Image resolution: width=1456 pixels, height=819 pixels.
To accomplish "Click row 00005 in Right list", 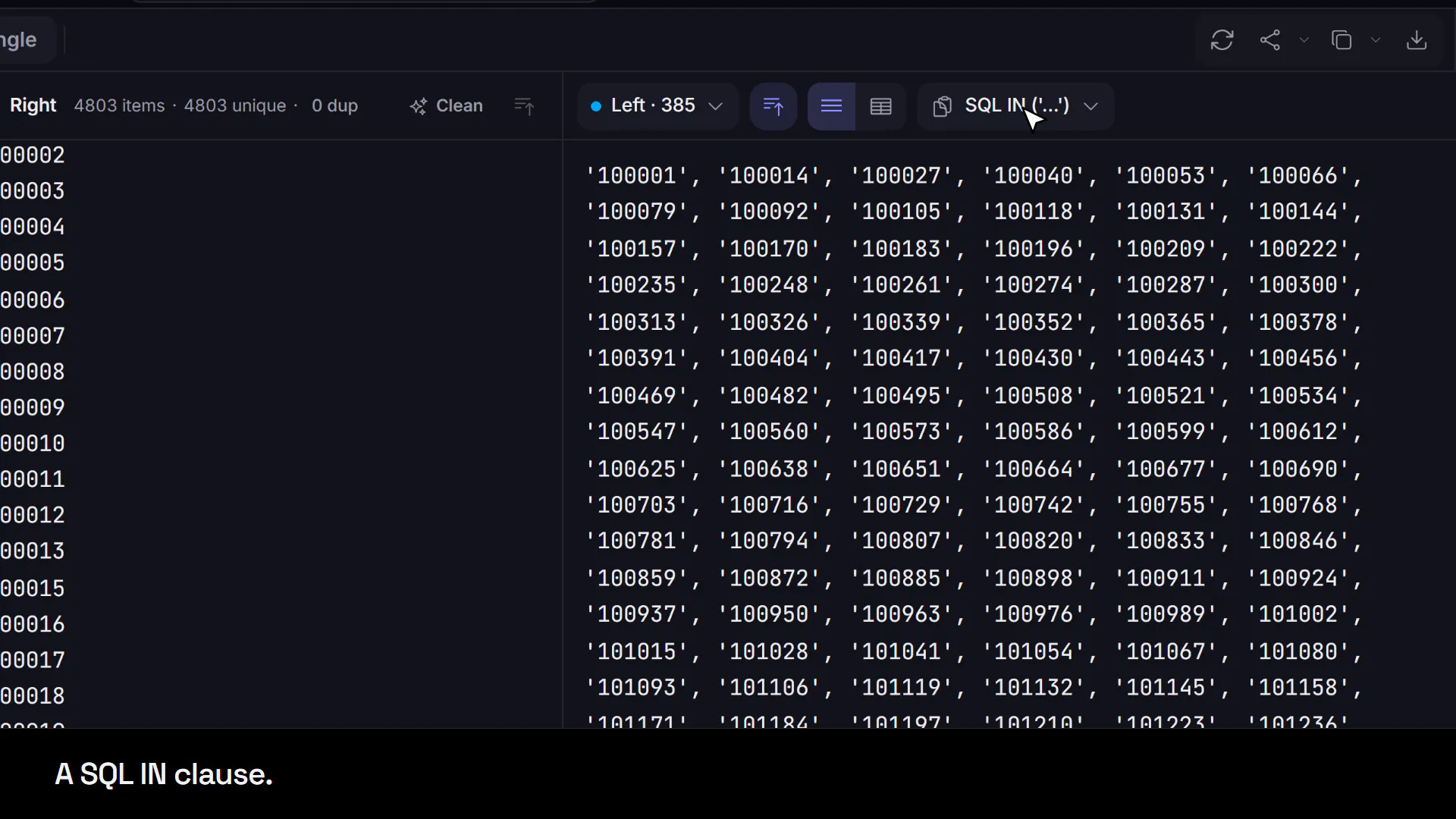I will pos(33,263).
